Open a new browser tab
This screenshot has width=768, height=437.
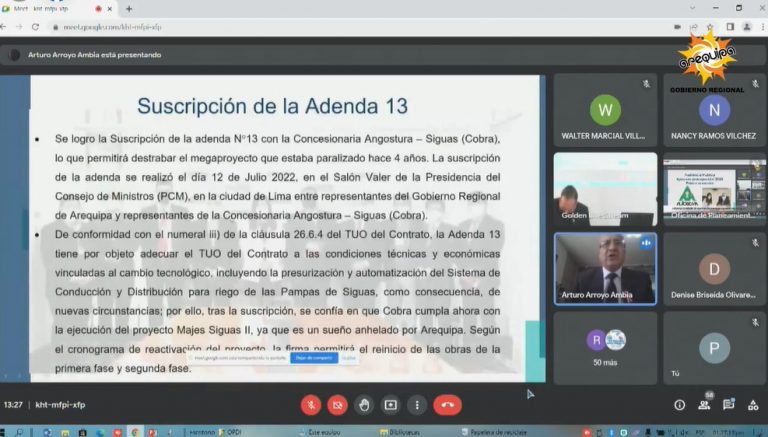[x=129, y=9]
